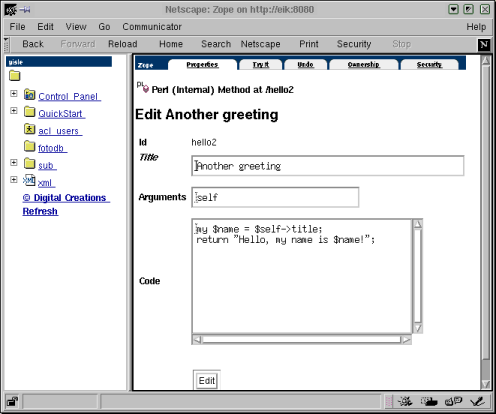This screenshot has height=414, width=496.
Task: Click the Edit submit button
Action: click(x=207, y=380)
